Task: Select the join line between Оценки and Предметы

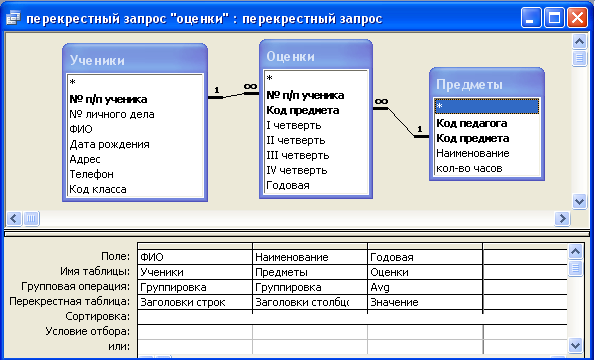Action: tap(401, 122)
